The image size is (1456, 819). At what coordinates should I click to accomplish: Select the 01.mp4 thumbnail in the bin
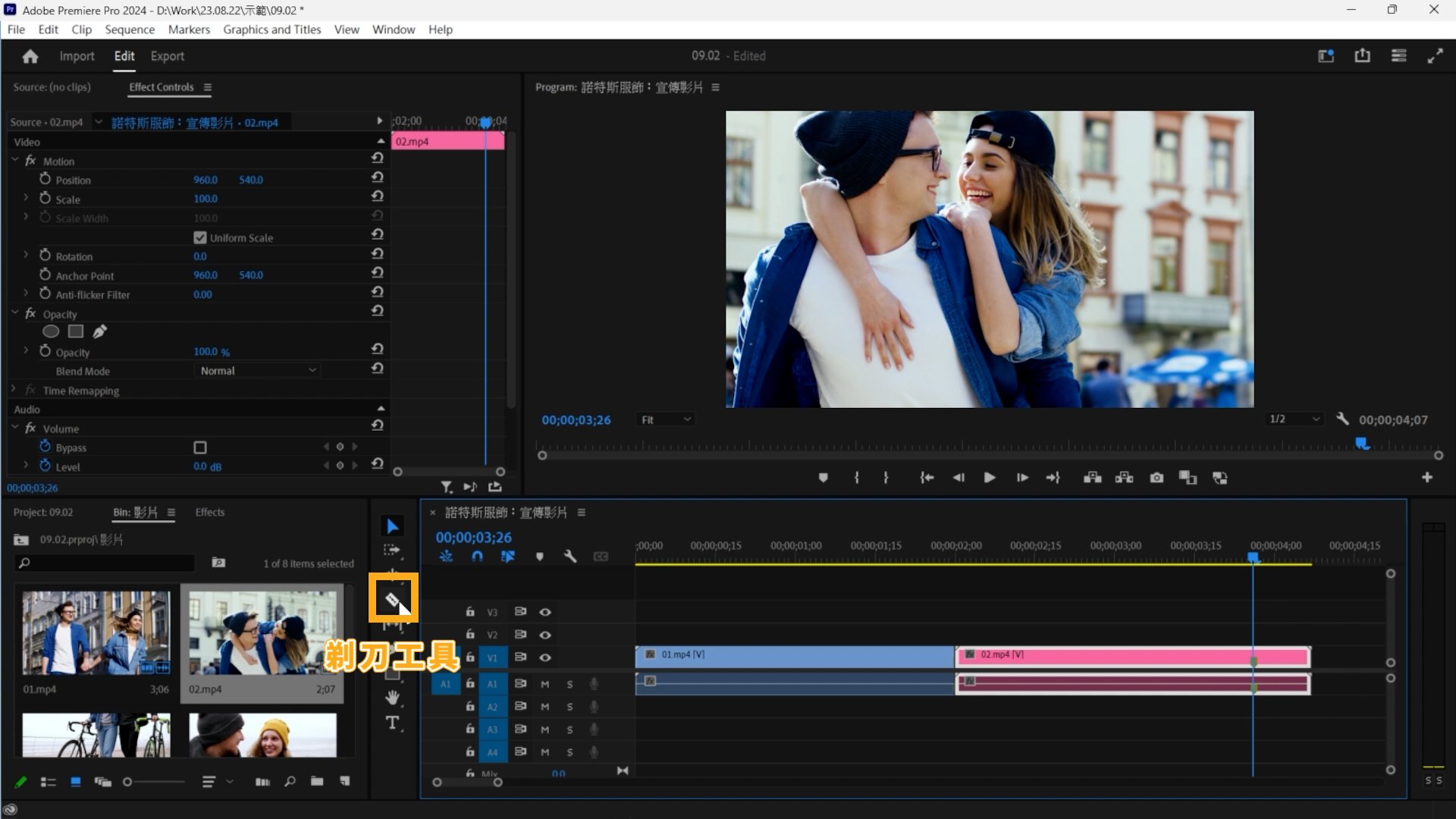(x=96, y=634)
